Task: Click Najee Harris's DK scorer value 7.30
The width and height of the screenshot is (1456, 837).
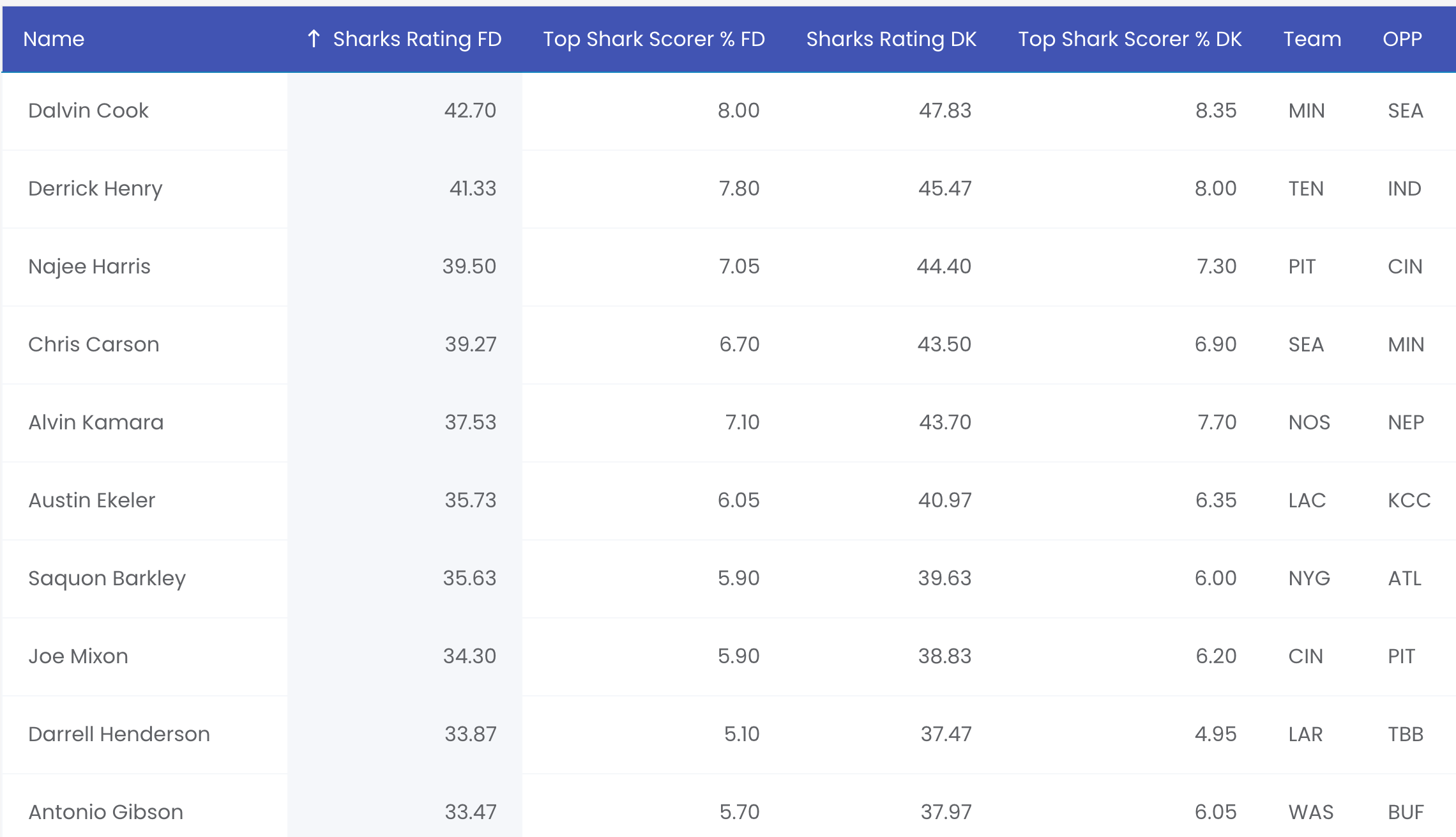Action: (x=1217, y=266)
